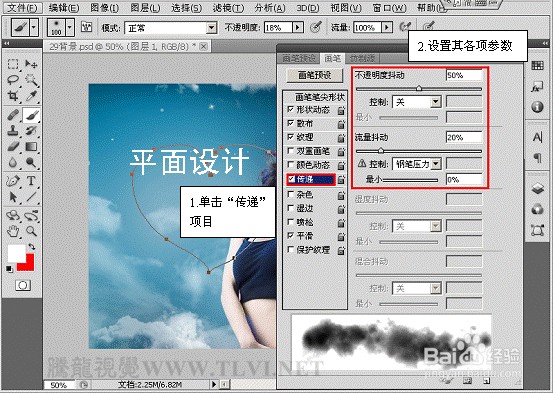
Task: Select the Line shape tool
Action: click(x=31, y=196)
